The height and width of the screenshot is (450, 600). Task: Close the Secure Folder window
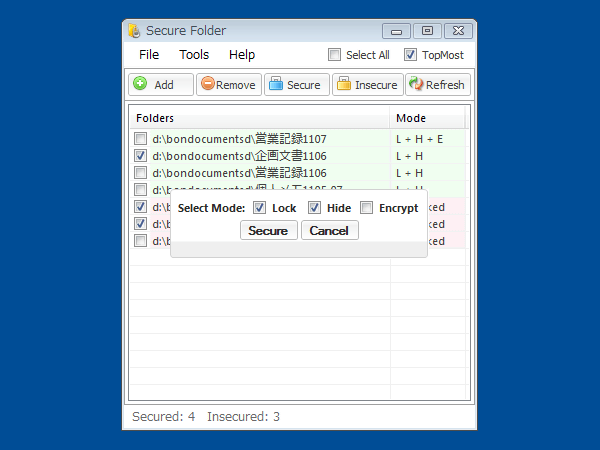point(458,31)
